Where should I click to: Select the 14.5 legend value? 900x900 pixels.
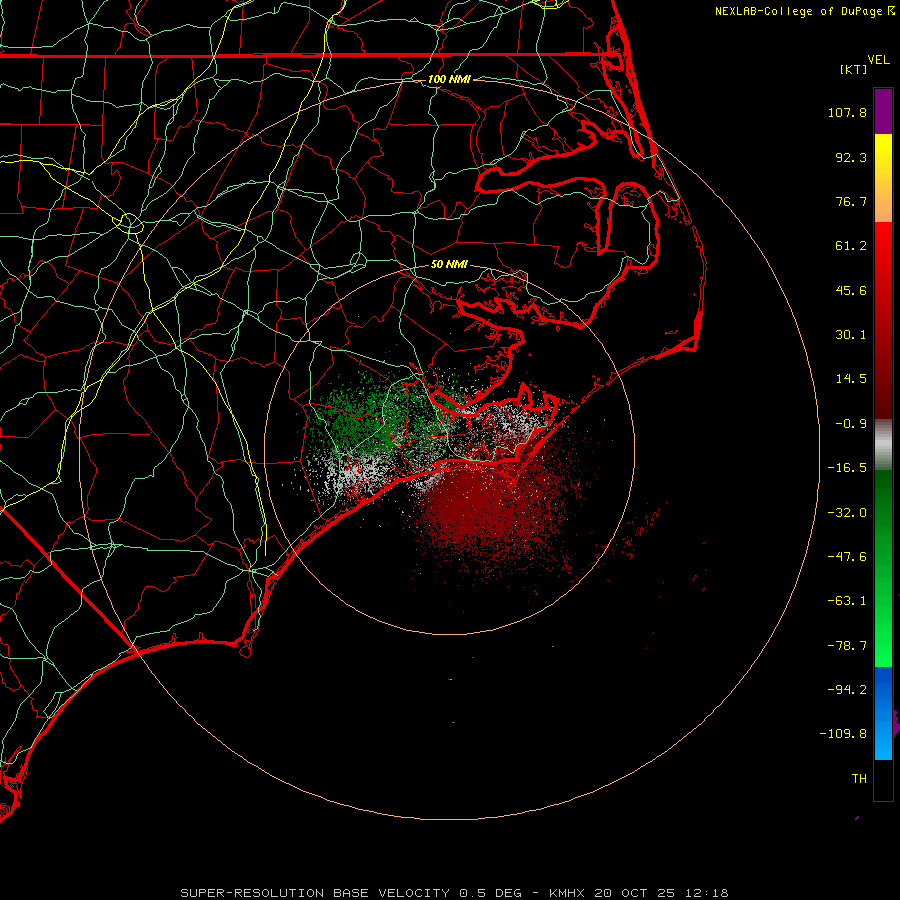tap(851, 379)
